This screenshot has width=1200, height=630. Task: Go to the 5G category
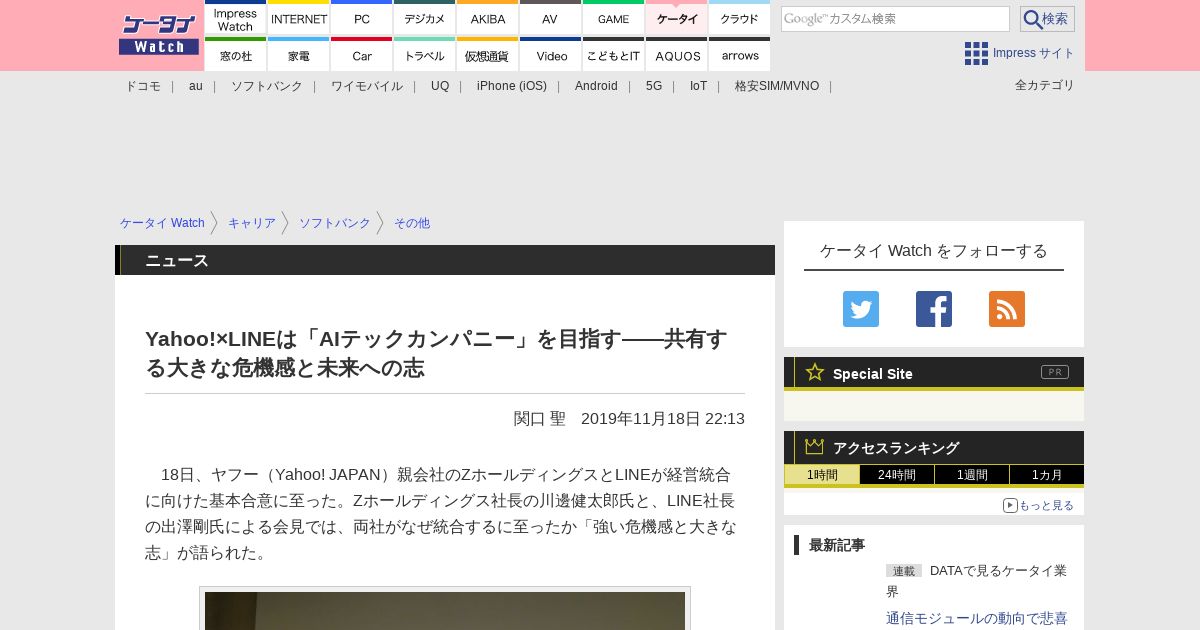654,86
